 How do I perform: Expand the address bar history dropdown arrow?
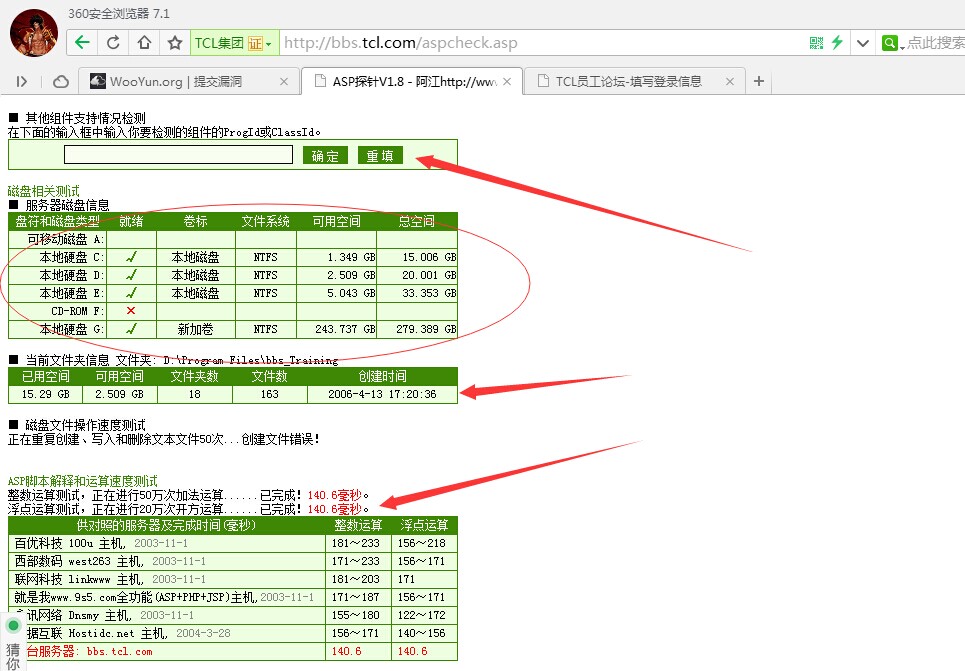point(863,43)
